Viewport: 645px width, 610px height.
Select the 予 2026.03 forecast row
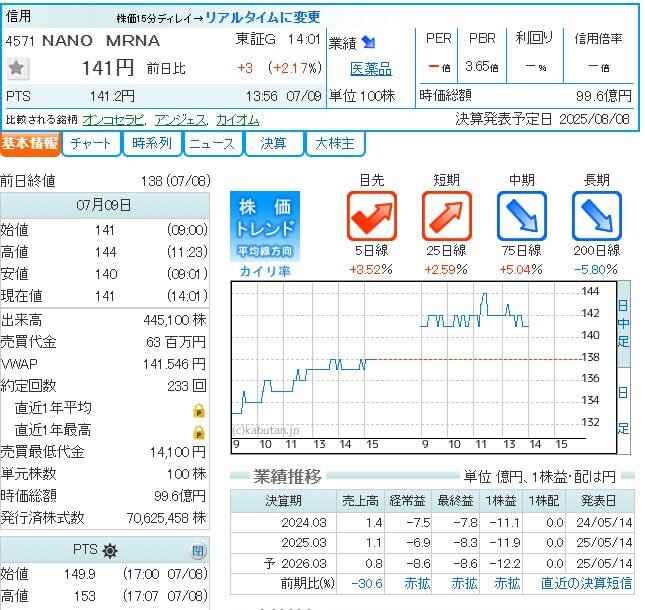pyautogui.click(x=432, y=564)
